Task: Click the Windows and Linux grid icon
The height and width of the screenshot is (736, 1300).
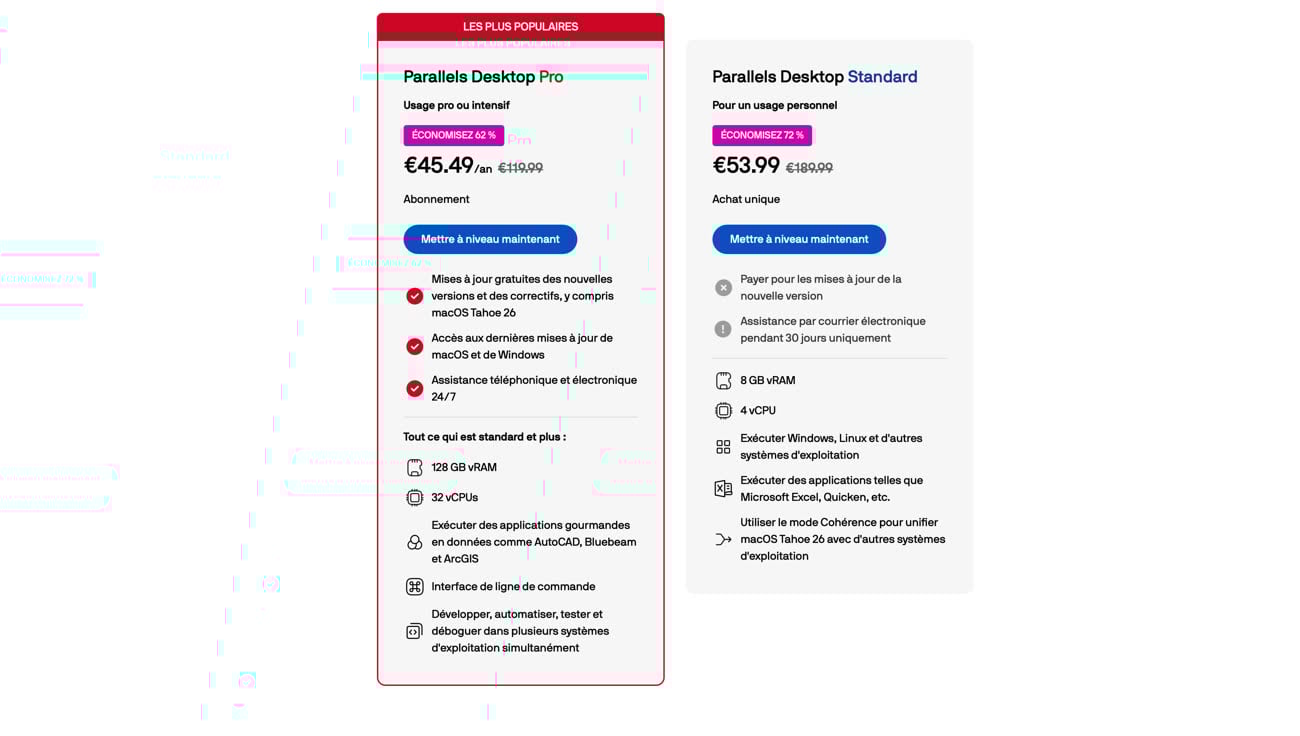Action: (x=723, y=447)
